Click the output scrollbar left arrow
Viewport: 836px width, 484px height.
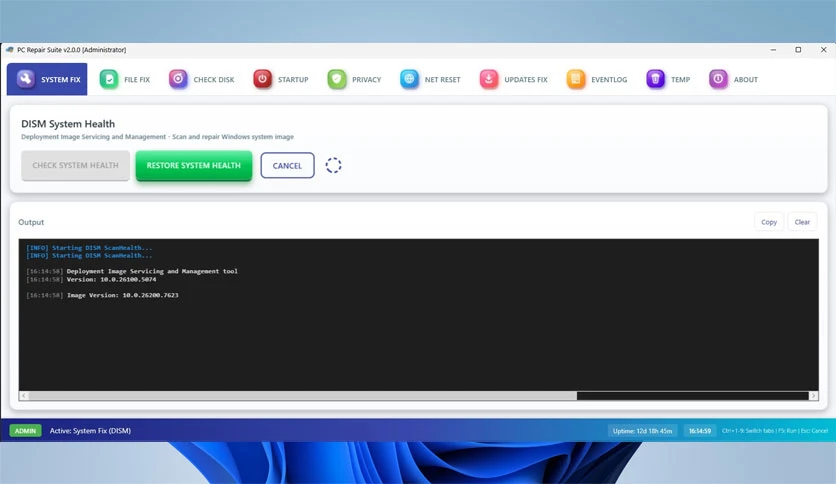coord(23,396)
